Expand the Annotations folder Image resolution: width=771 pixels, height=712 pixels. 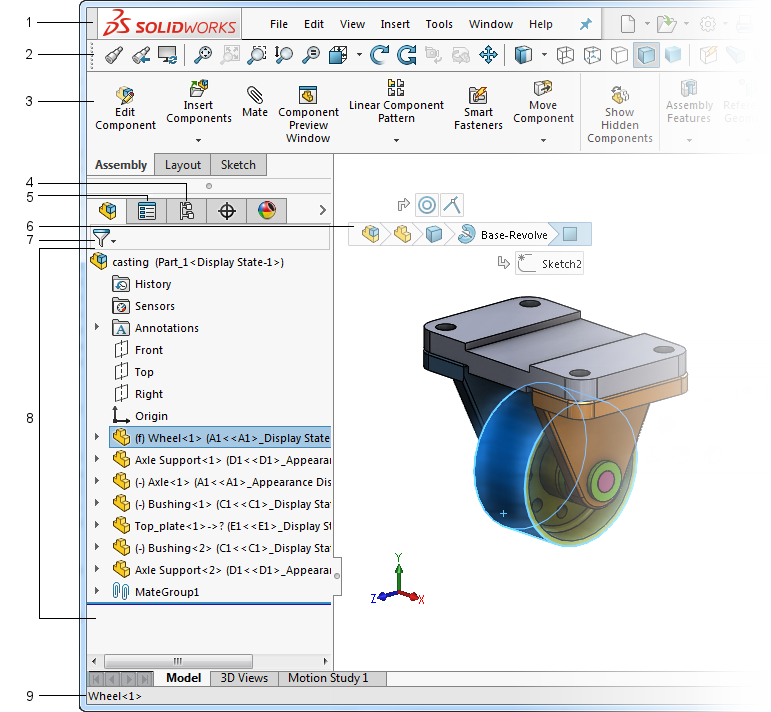pos(97,328)
